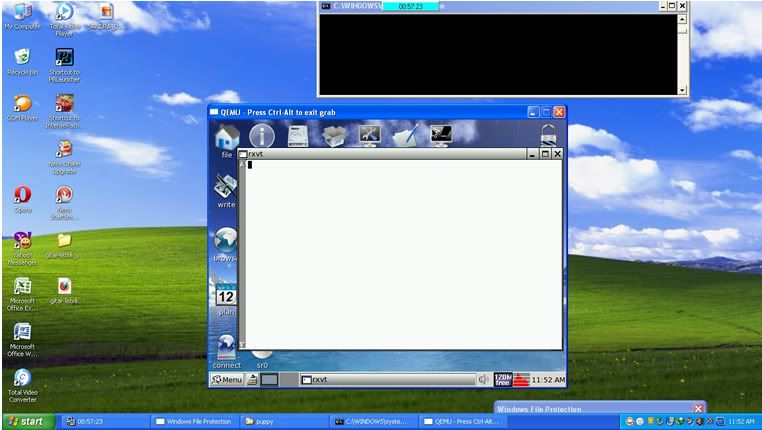Viewport: 762px width, 430px height.
Task: Open Nero StartSmart desktop shortcut
Action: [x=64, y=203]
